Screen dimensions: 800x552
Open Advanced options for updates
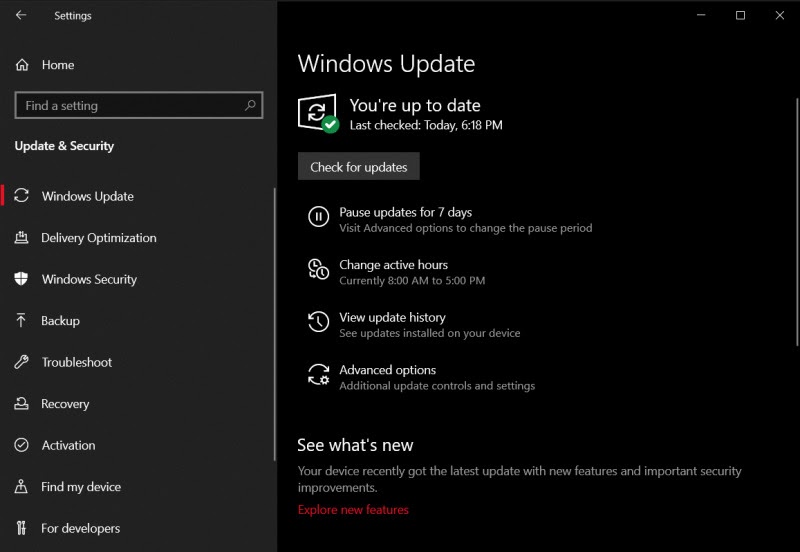pyautogui.click(x=388, y=369)
